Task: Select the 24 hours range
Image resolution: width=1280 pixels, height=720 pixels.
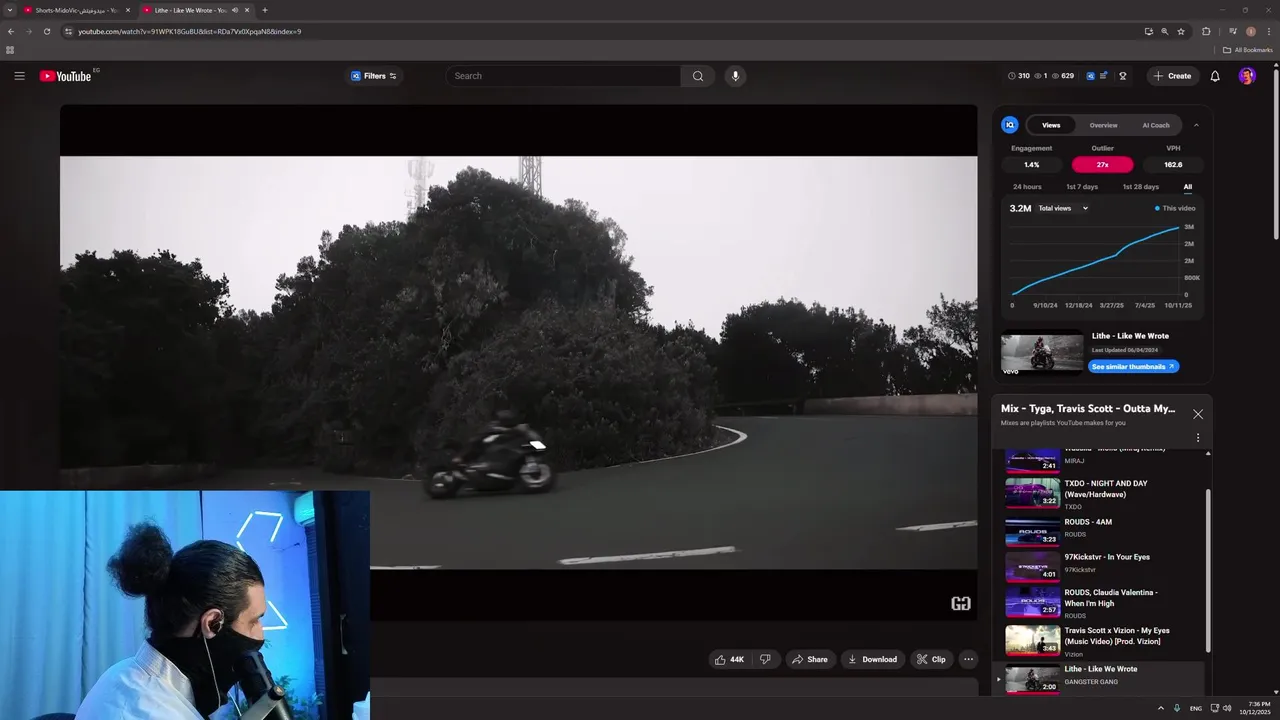Action: point(1027,187)
